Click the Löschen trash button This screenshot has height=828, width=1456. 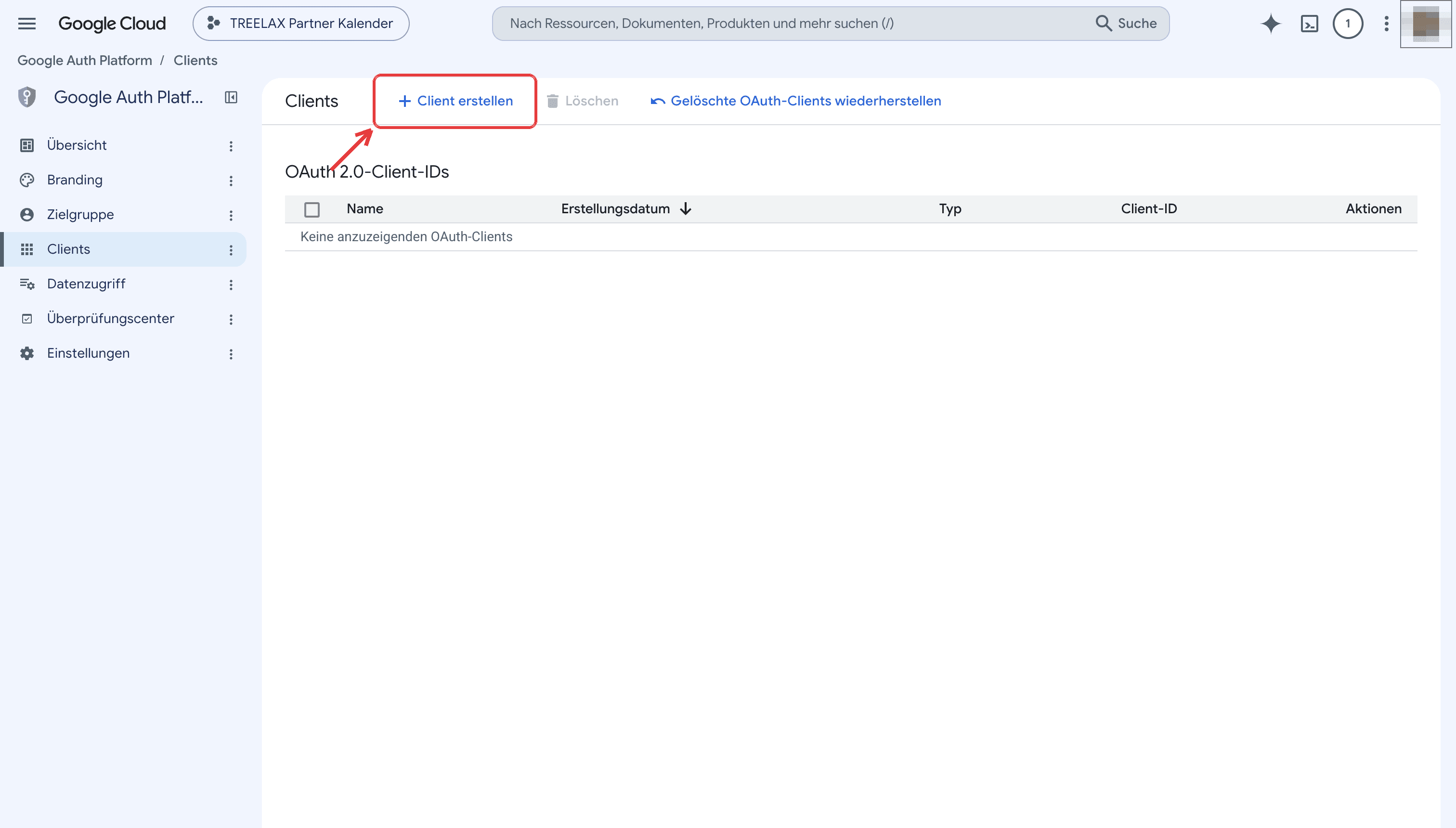coord(583,101)
